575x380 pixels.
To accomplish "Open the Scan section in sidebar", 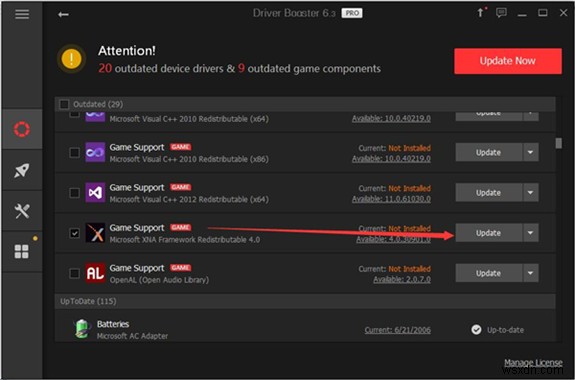I will pyautogui.click(x=22, y=129).
